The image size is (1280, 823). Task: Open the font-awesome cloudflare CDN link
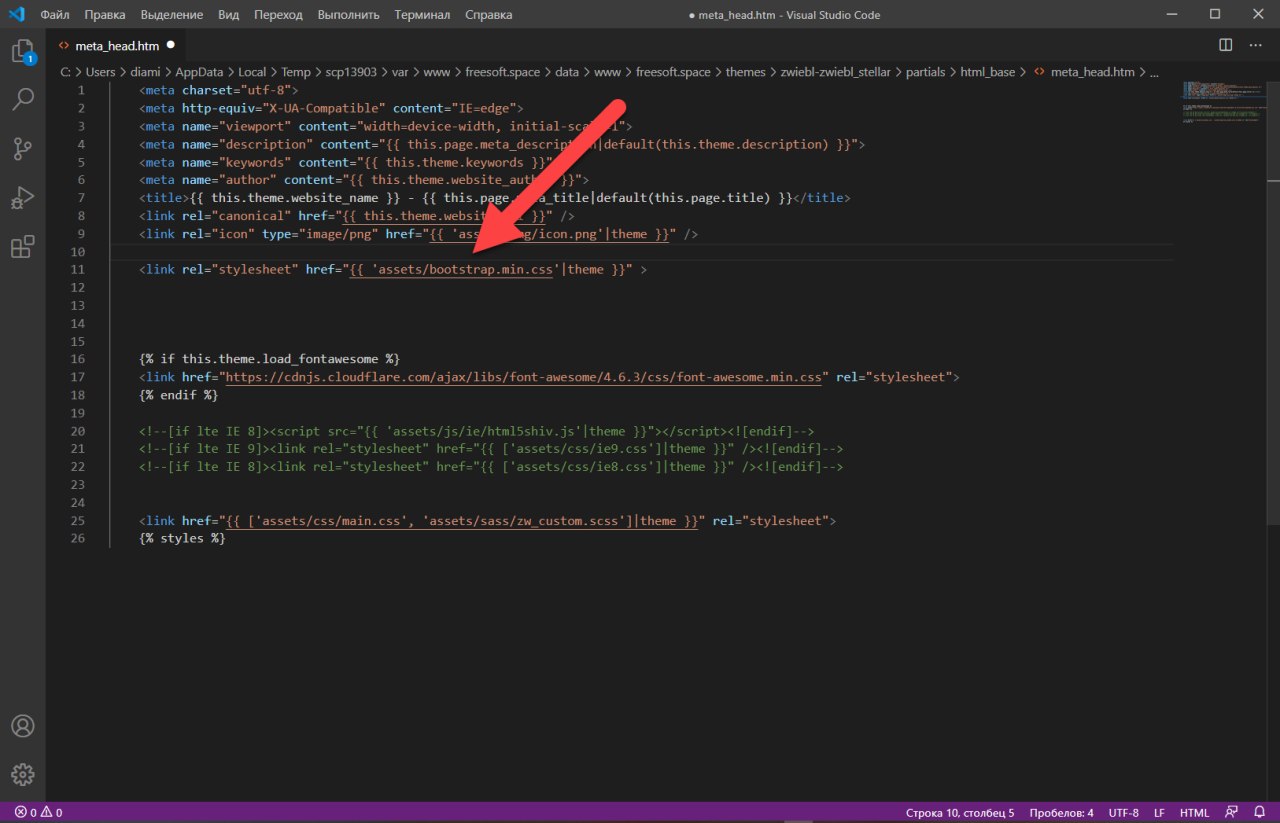(524, 377)
